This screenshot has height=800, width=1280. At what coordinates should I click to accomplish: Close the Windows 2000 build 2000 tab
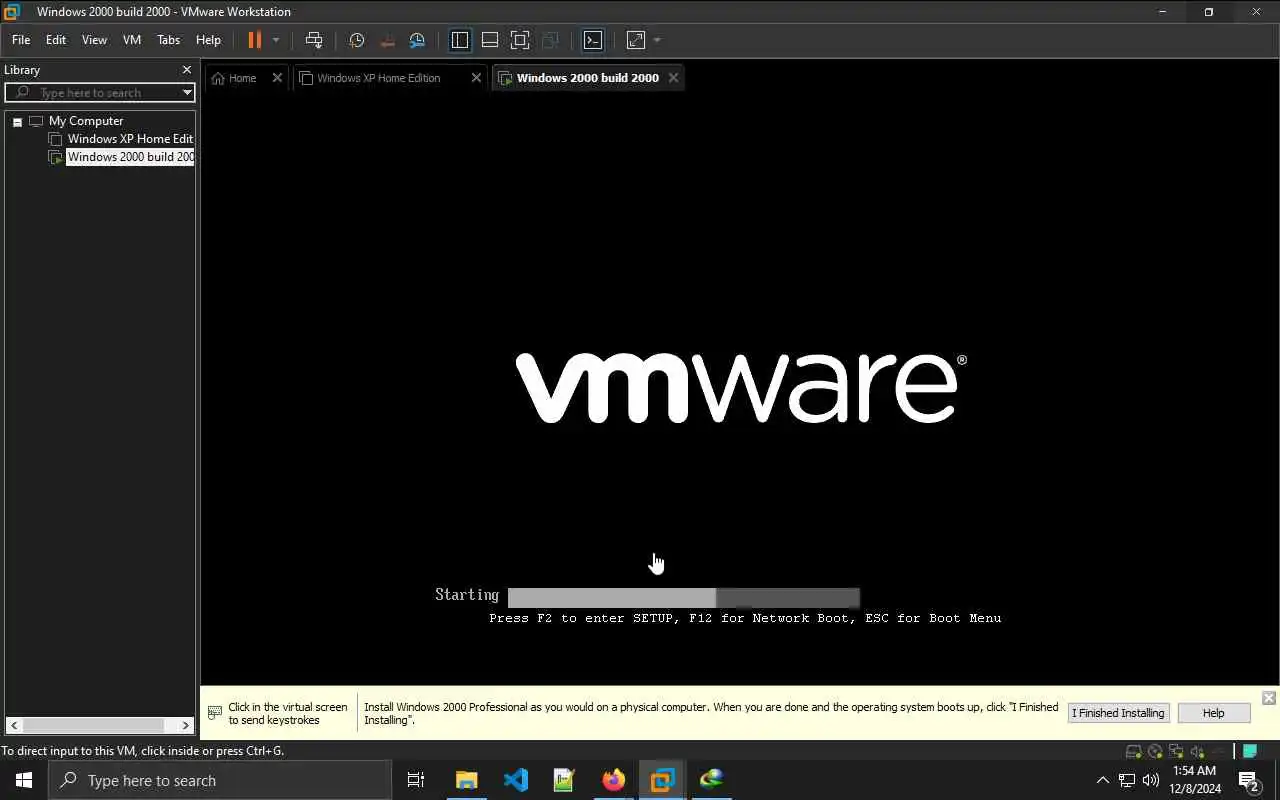point(673,78)
